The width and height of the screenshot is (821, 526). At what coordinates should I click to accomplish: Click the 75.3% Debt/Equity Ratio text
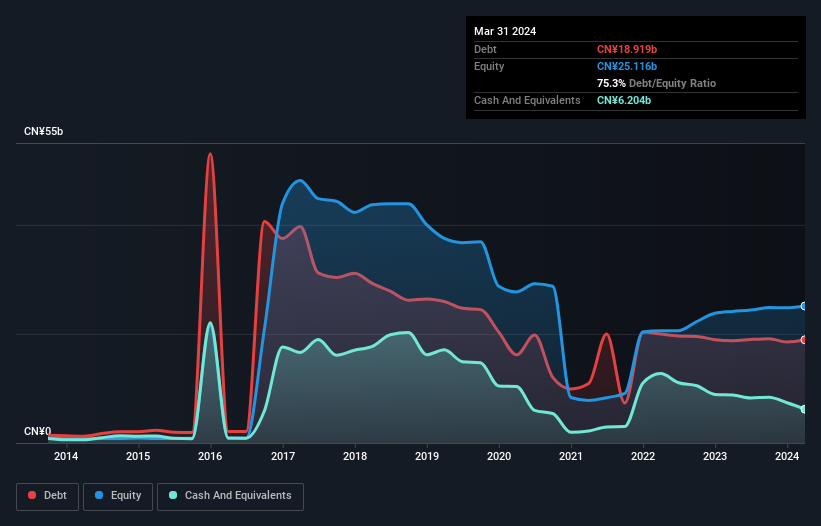656,83
